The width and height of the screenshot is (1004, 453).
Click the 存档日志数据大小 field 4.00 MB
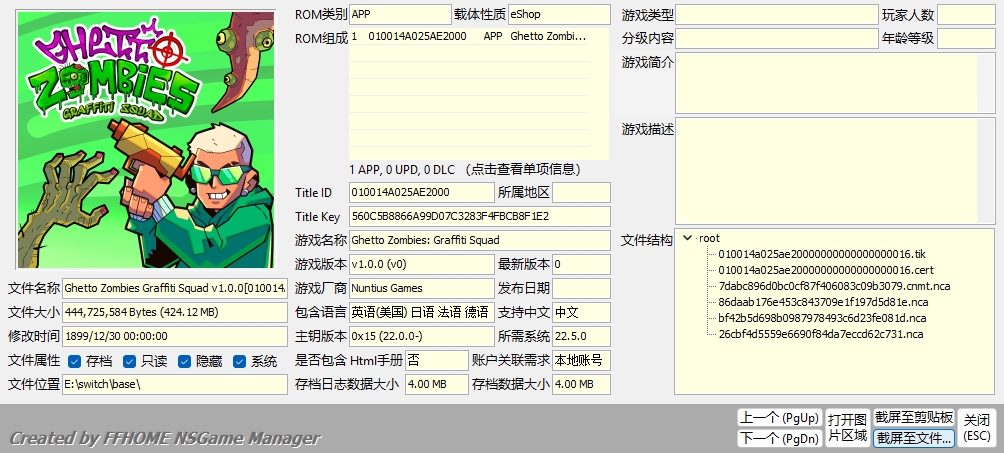(x=437, y=384)
